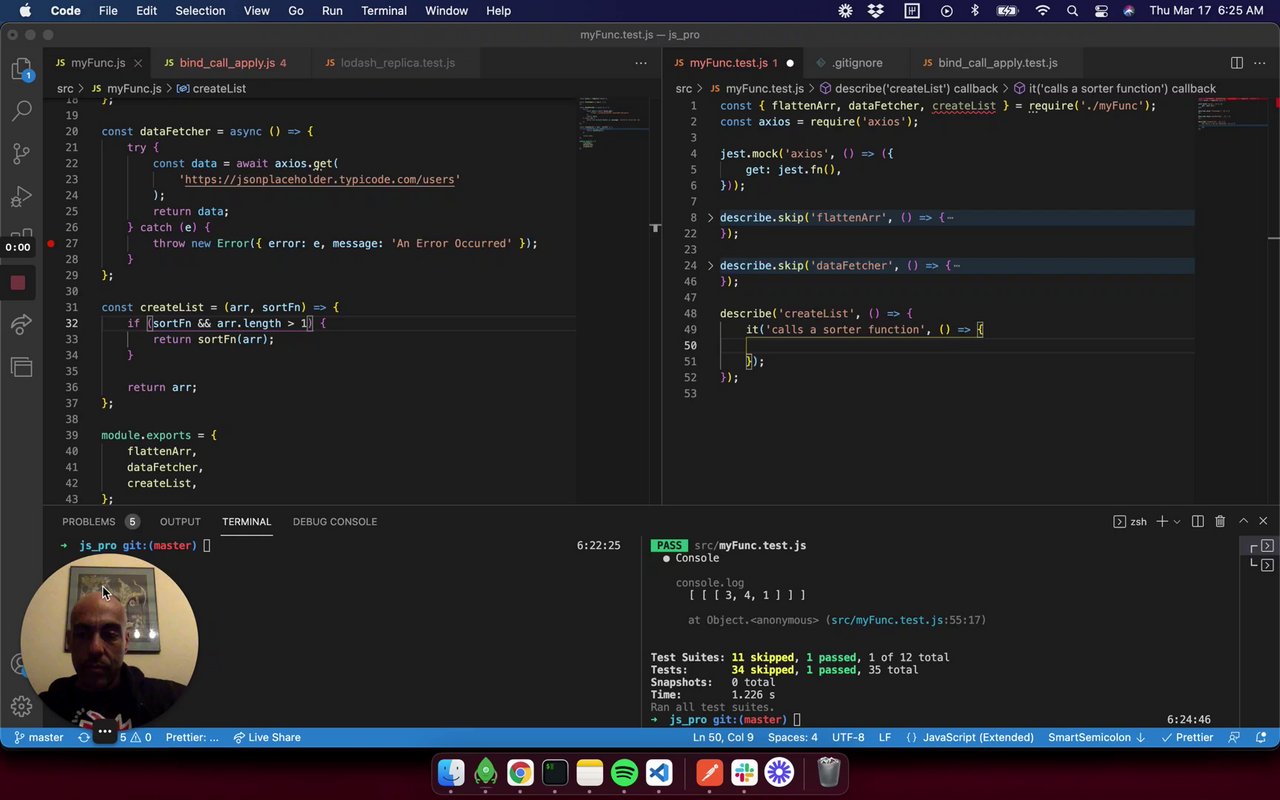Split the terminal pane
The width and height of the screenshot is (1280, 800).
click(1197, 521)
